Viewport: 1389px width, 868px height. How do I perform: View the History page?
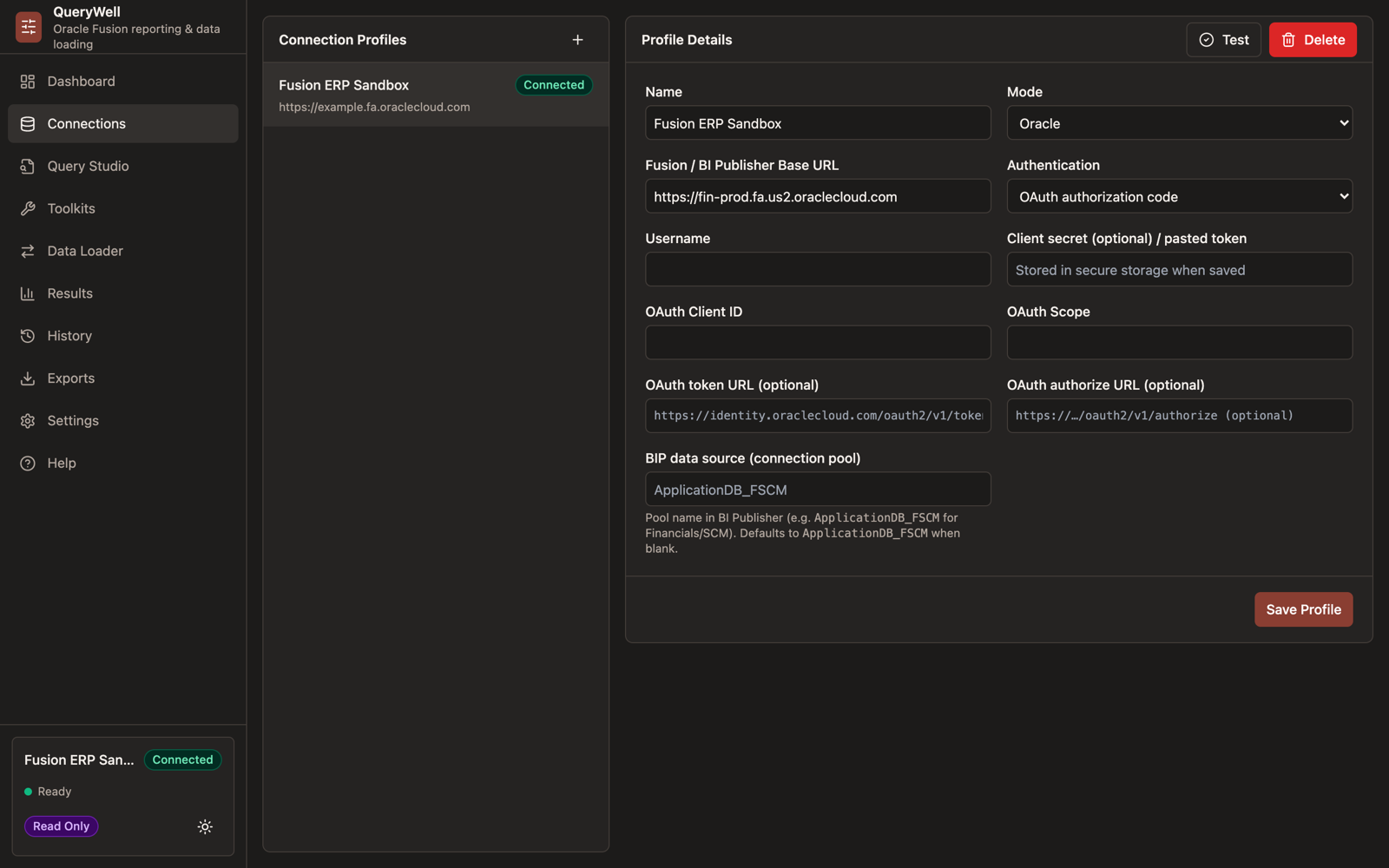(x=123, y=336)
